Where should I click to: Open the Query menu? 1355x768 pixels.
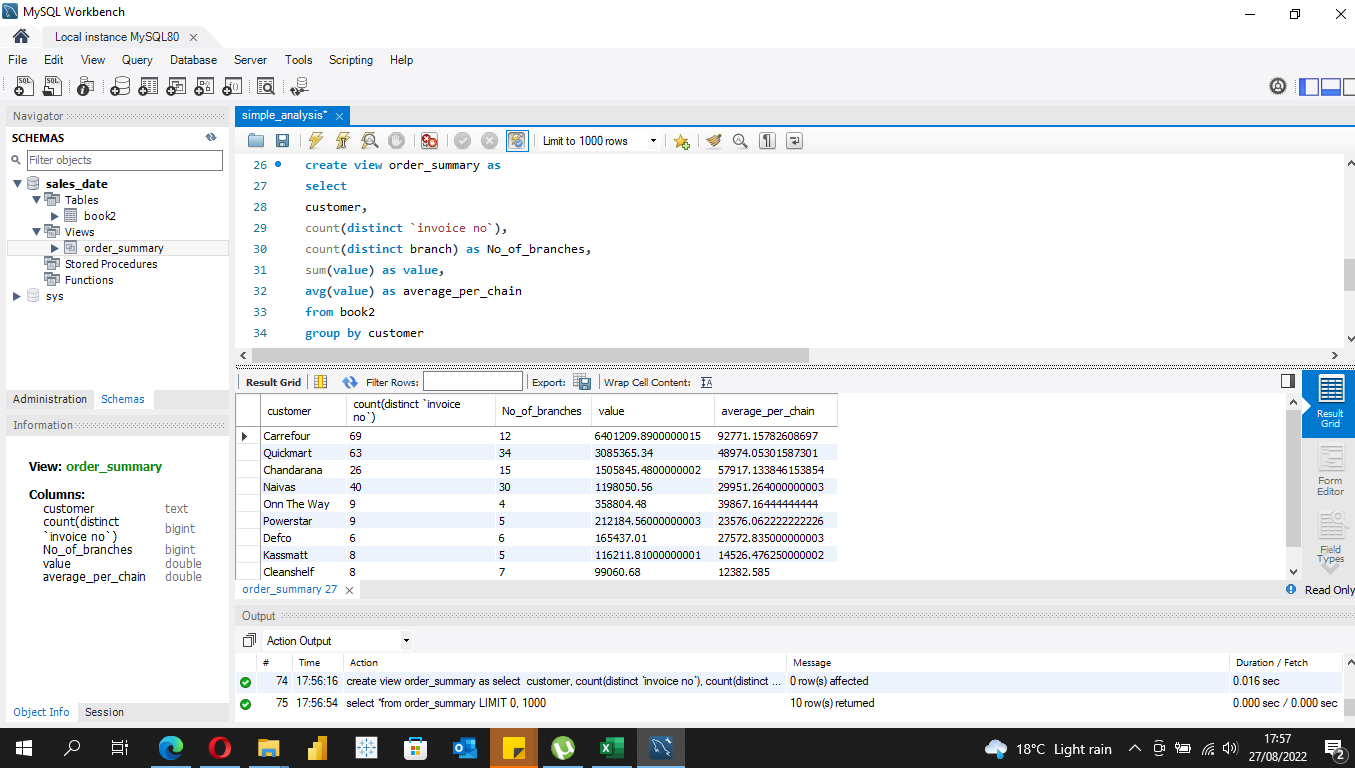136,60
